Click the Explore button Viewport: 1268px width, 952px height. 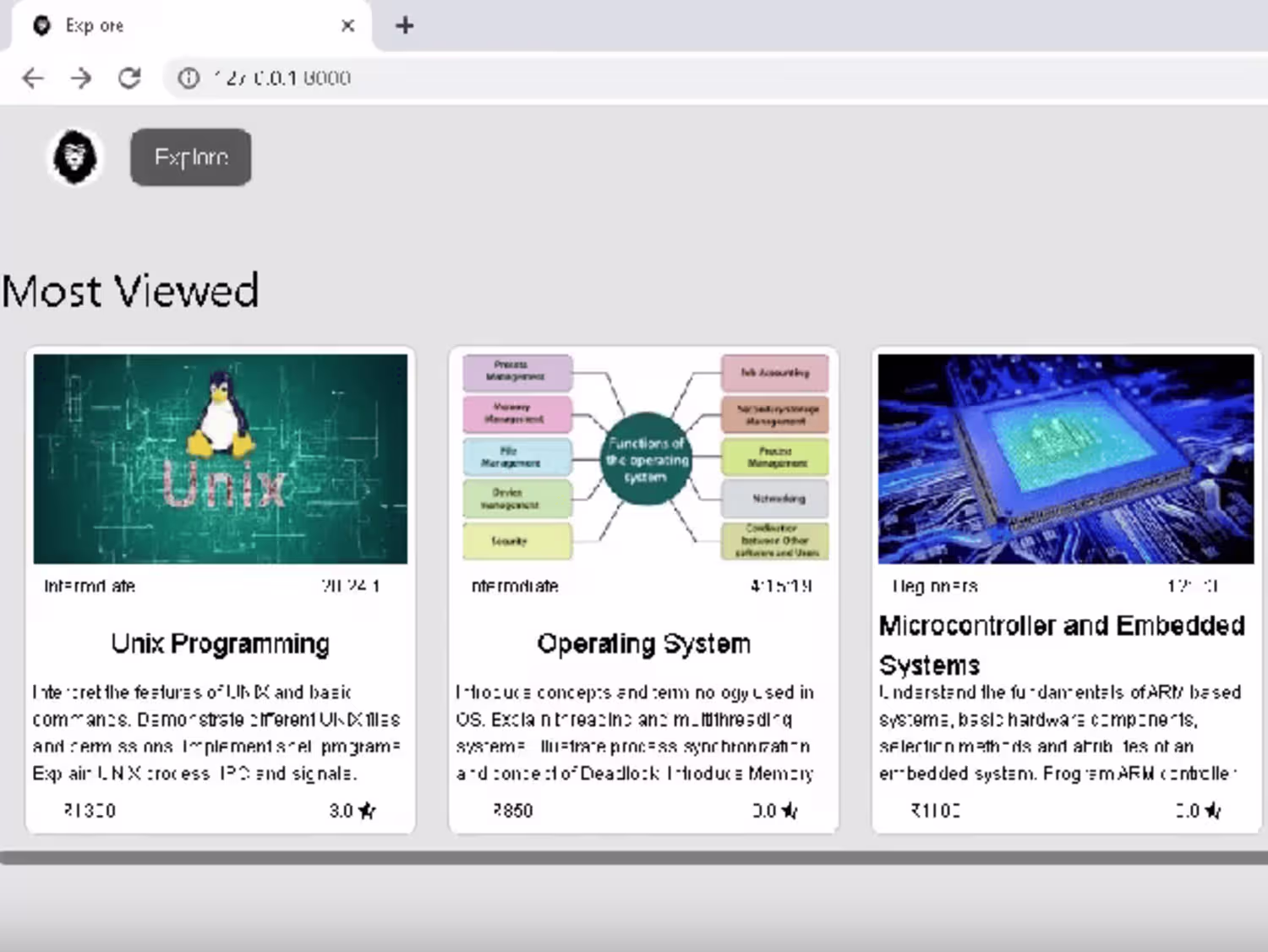point(191,157)
